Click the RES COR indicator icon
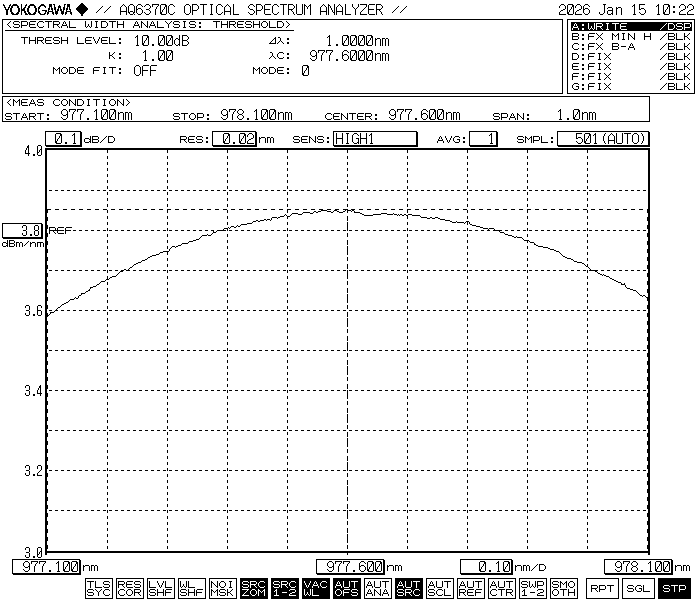The image size is (700, 600). coord(130,589)
